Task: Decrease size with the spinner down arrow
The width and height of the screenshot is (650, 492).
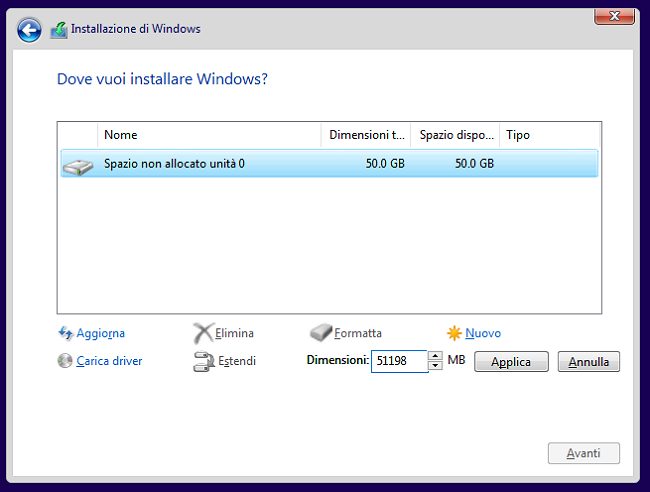Action: pos(435,366)
